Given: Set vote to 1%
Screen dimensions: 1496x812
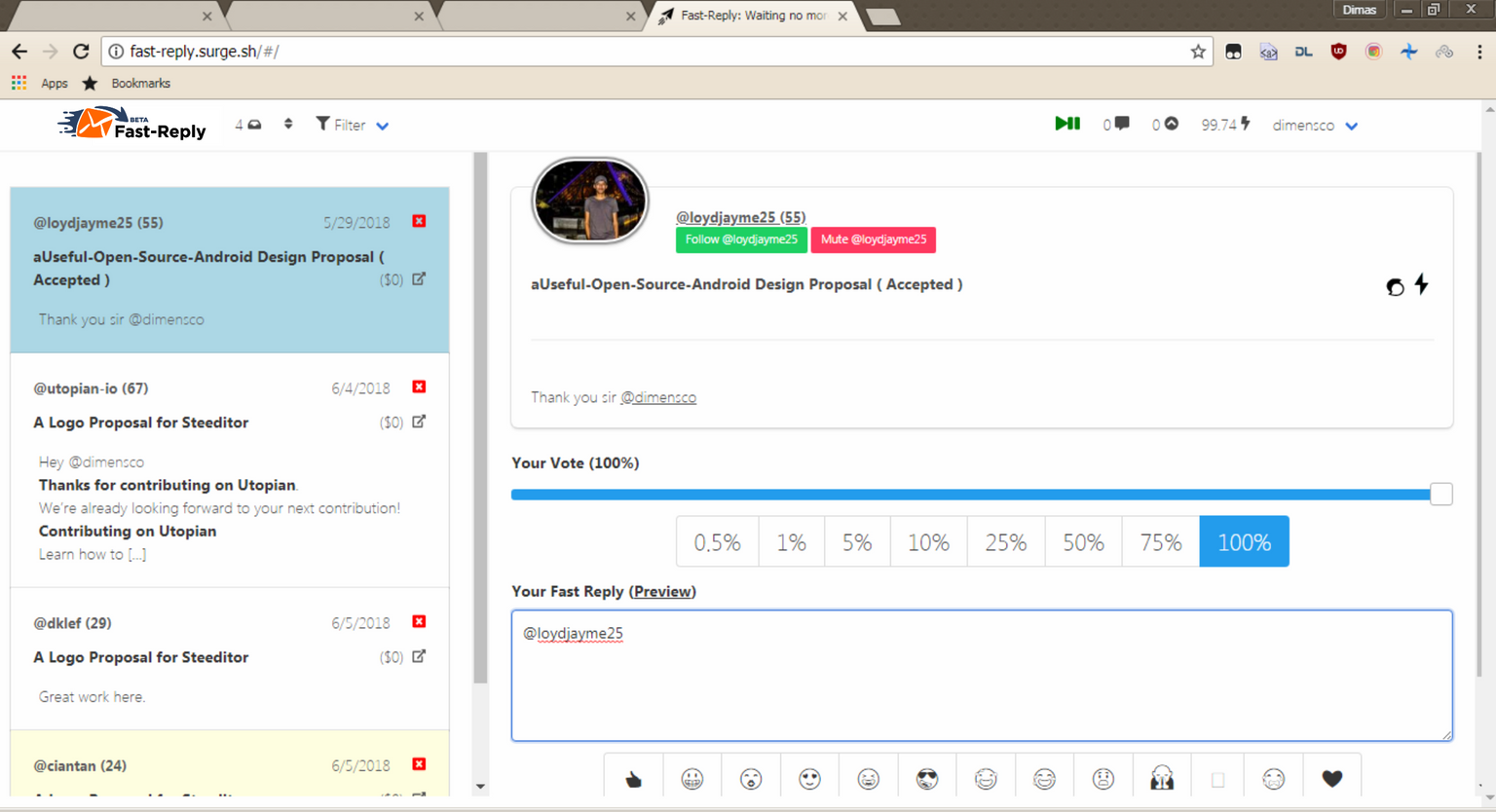Looking at the screenshot, I should tap(791, 541).
